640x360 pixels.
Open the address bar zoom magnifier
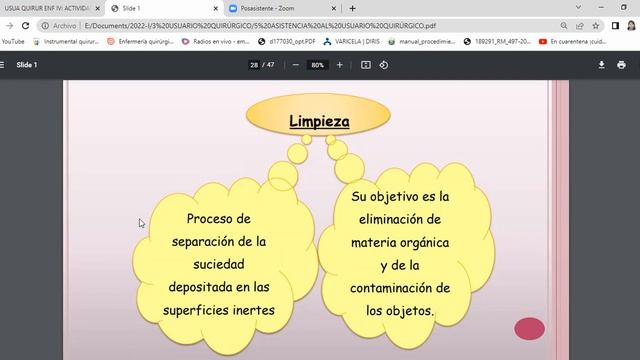[564, 26]
